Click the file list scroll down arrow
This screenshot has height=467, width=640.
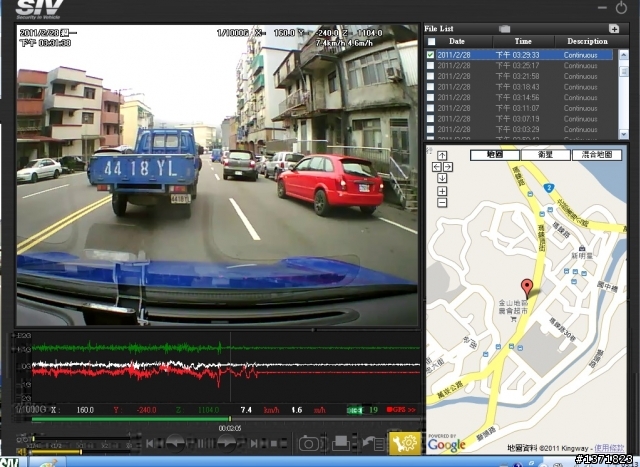click(x=624, y=134)
